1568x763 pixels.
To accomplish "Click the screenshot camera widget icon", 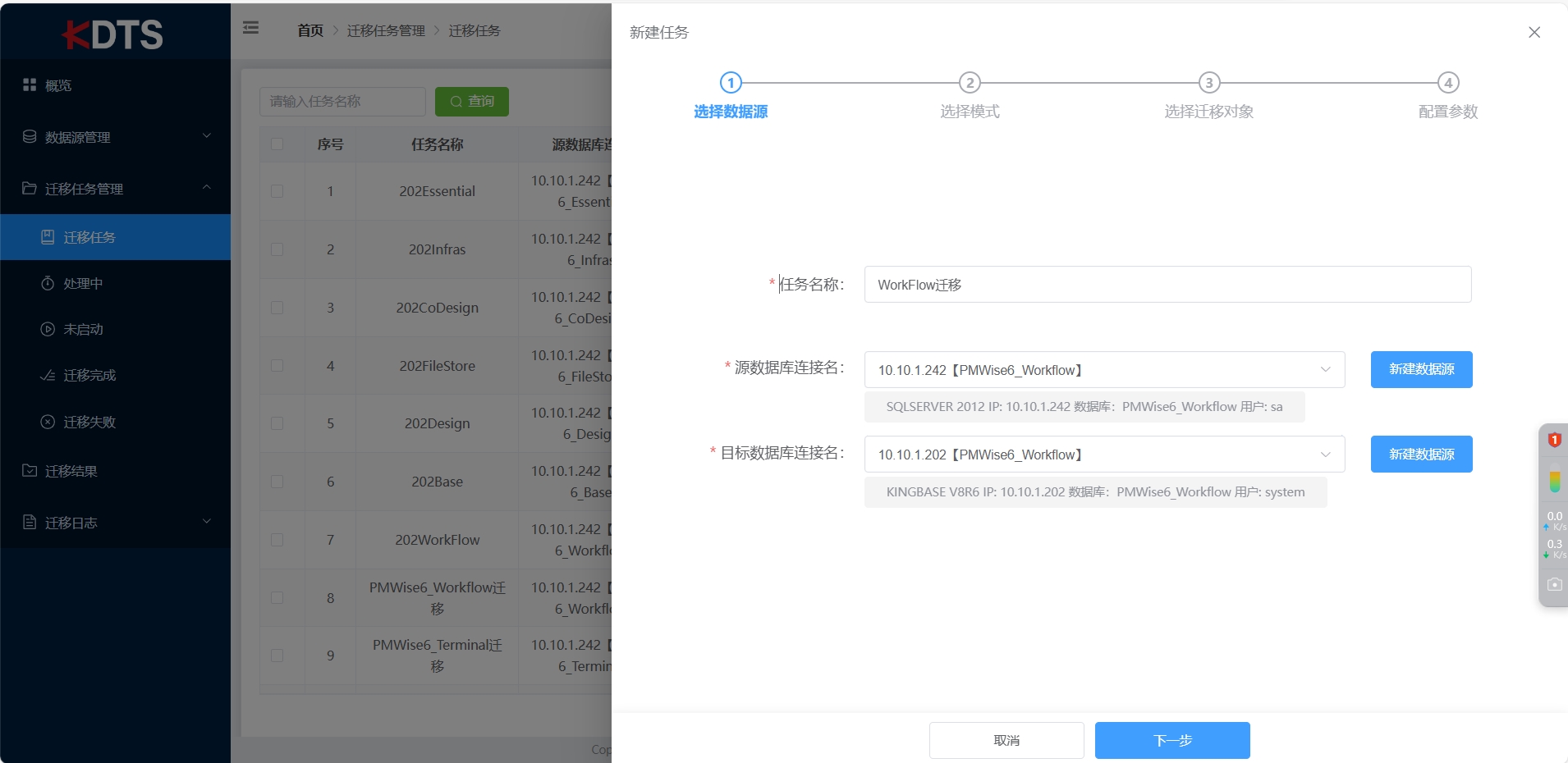I will (x=1554, y=585).
